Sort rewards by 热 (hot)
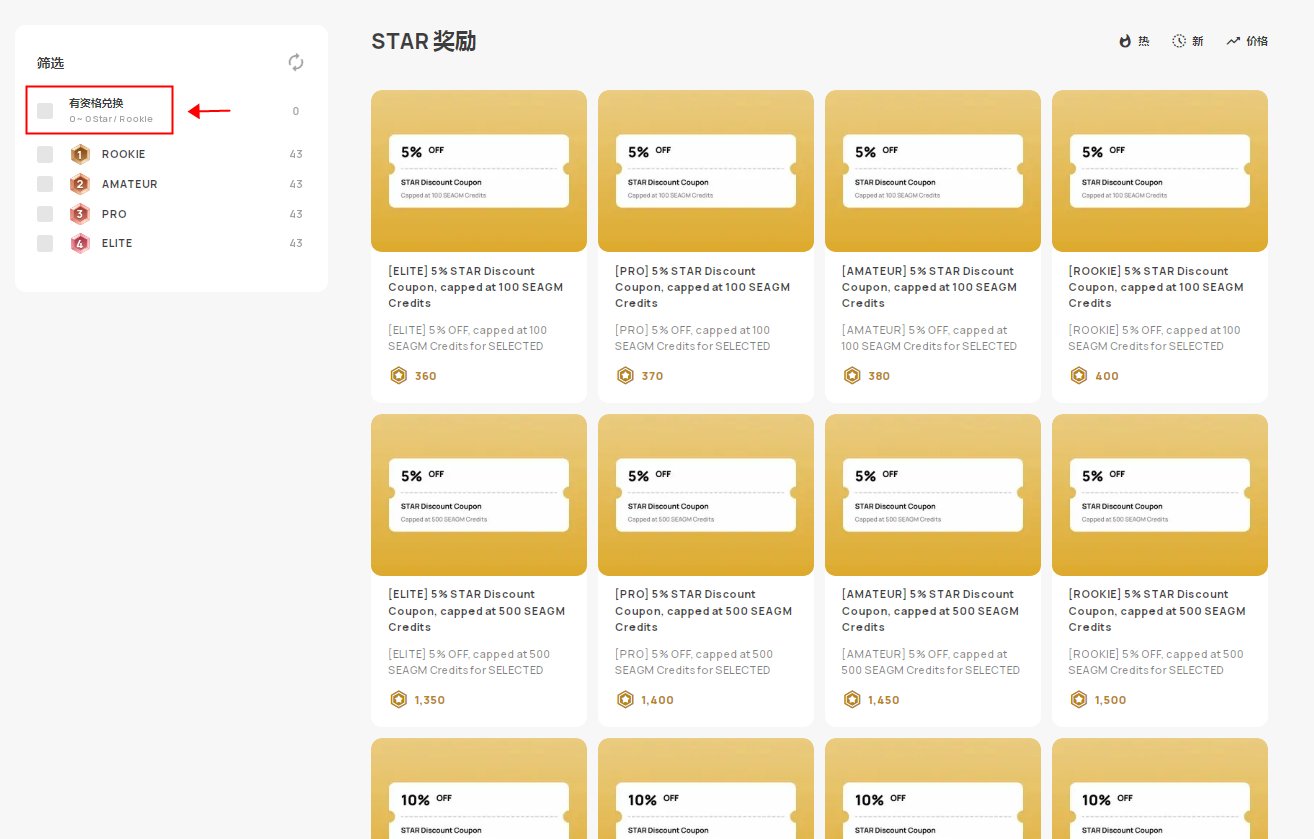Viewport: 1314px width, 839px height. [1134, 41]
